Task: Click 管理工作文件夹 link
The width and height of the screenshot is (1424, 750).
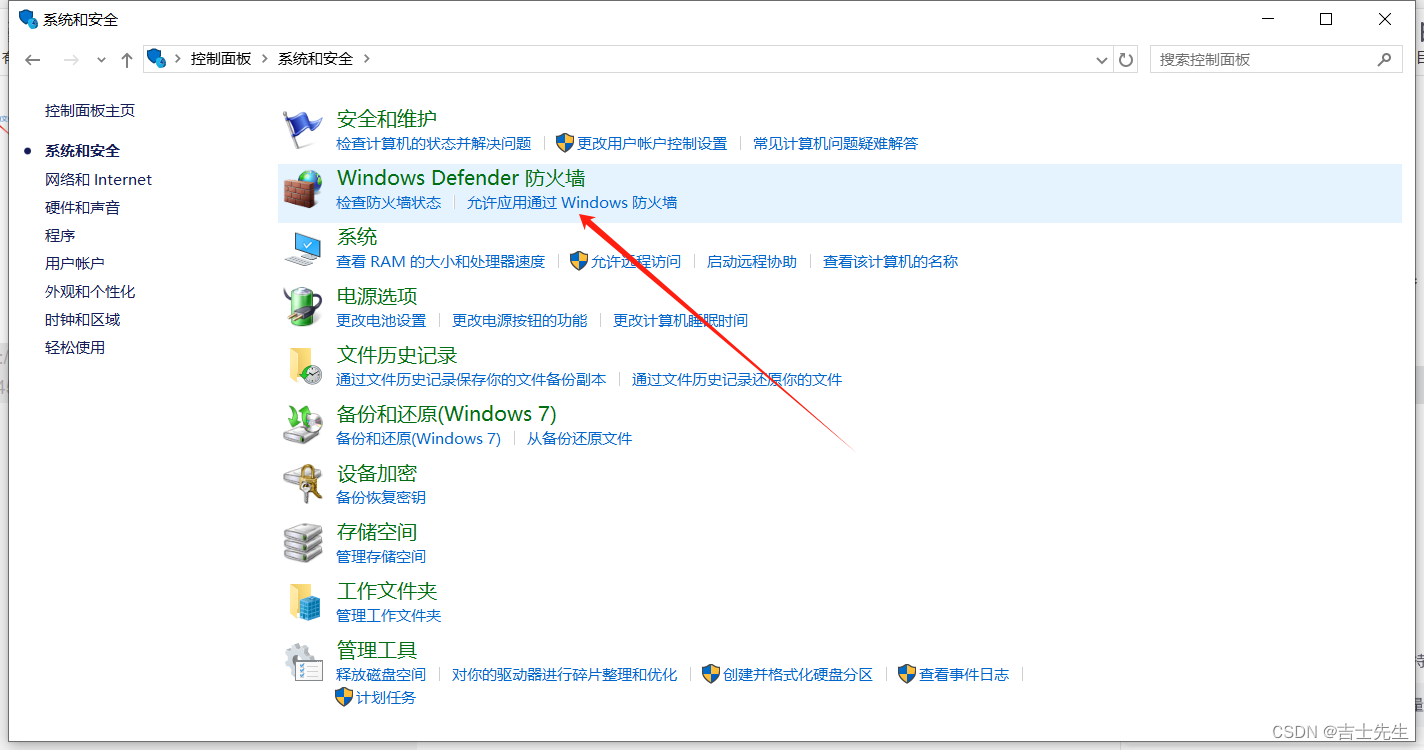Action: 389,615
